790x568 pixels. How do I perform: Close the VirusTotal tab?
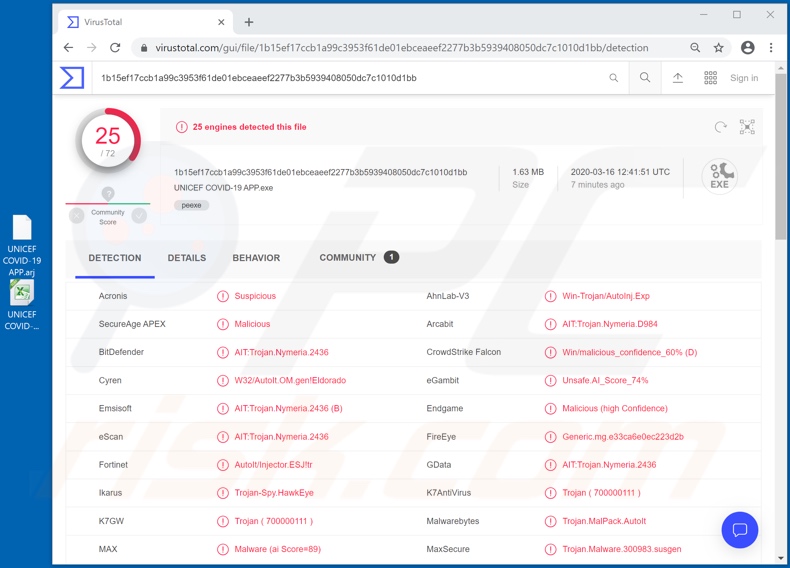tap(221, 22)
